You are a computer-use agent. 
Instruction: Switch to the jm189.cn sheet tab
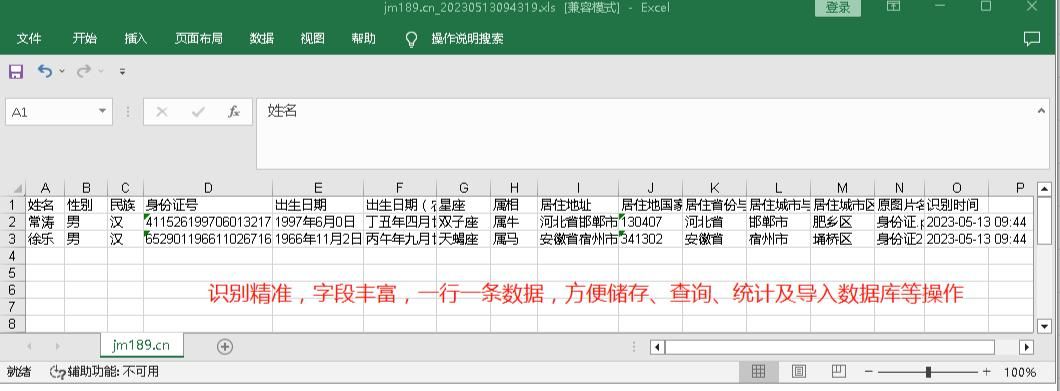(141, 346)
